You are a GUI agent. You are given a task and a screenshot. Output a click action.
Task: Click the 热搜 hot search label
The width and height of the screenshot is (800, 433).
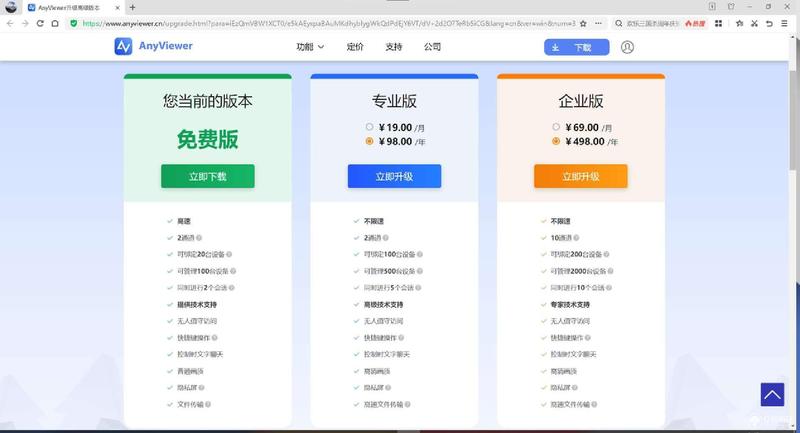click(x=695, y=23)
